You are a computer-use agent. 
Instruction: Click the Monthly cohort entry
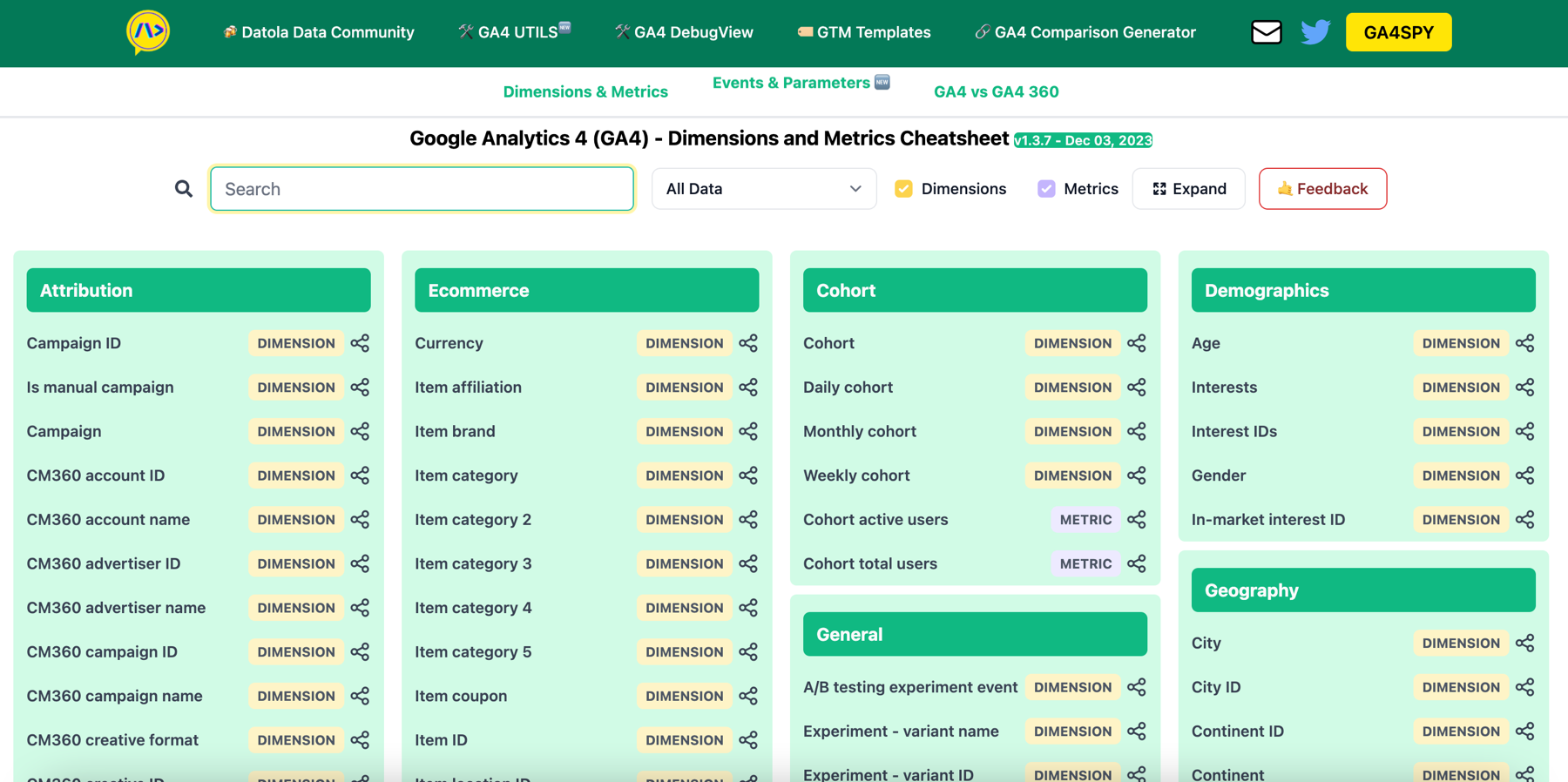860,431
